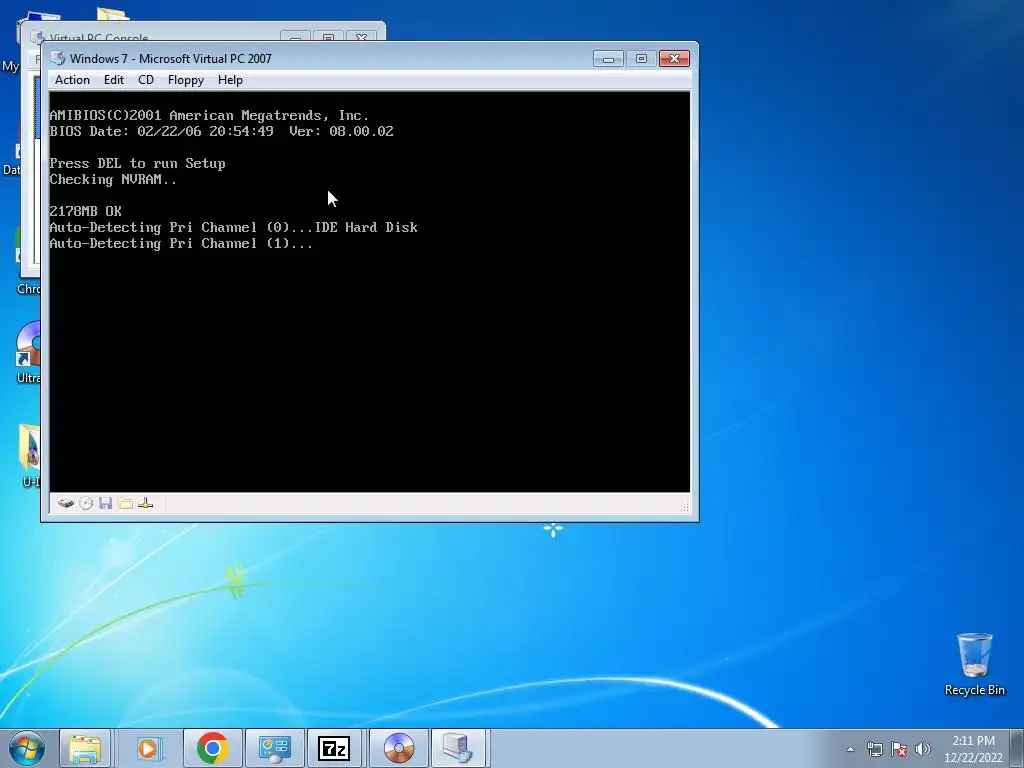The image size is (1024, 768).
Task: Open the Action Center flag icon
Action: pos(899,749)
